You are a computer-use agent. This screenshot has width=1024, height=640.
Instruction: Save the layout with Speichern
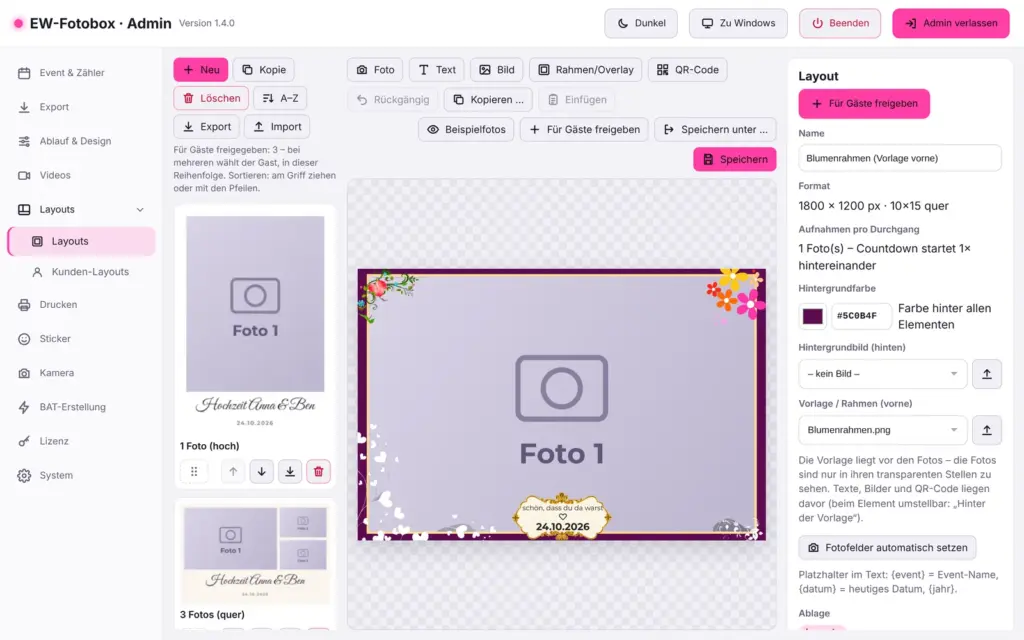tap(735, 159)
